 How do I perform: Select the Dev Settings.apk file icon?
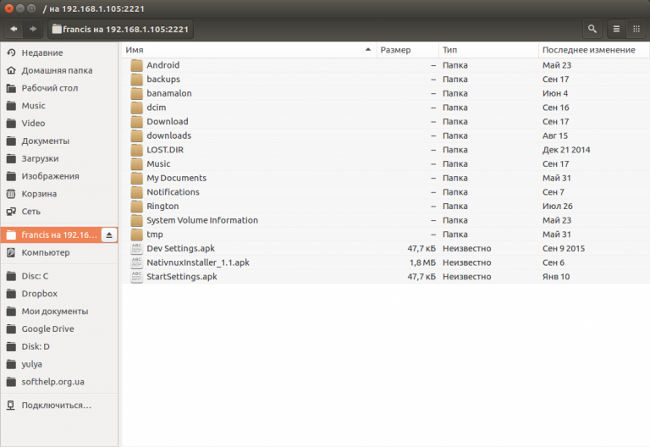[x=136, y=248]
